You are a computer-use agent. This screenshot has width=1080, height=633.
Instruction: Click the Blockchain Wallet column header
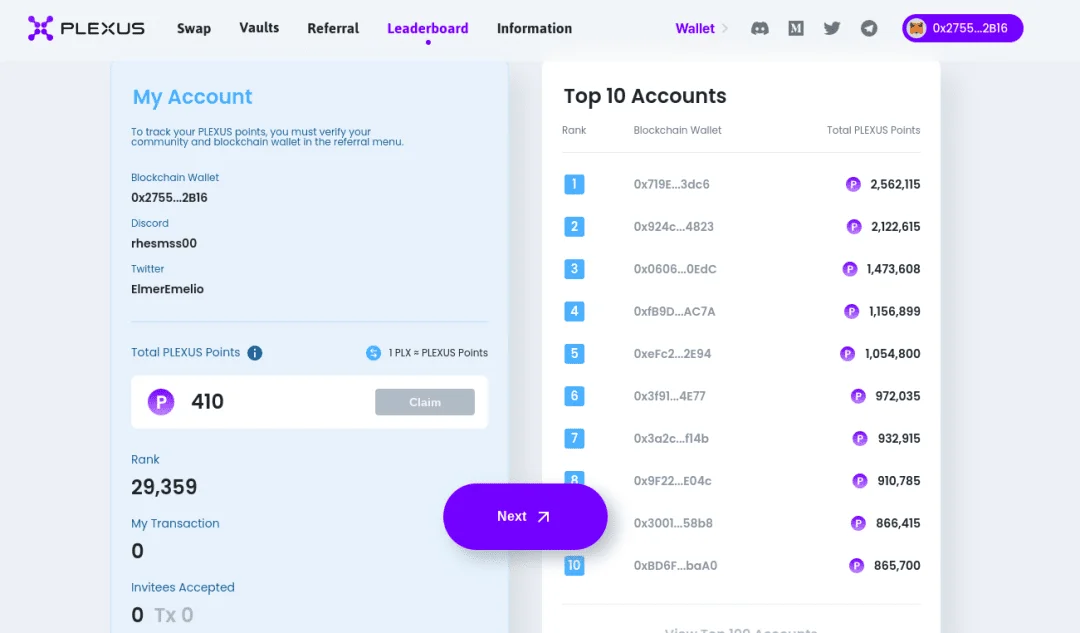678,130
